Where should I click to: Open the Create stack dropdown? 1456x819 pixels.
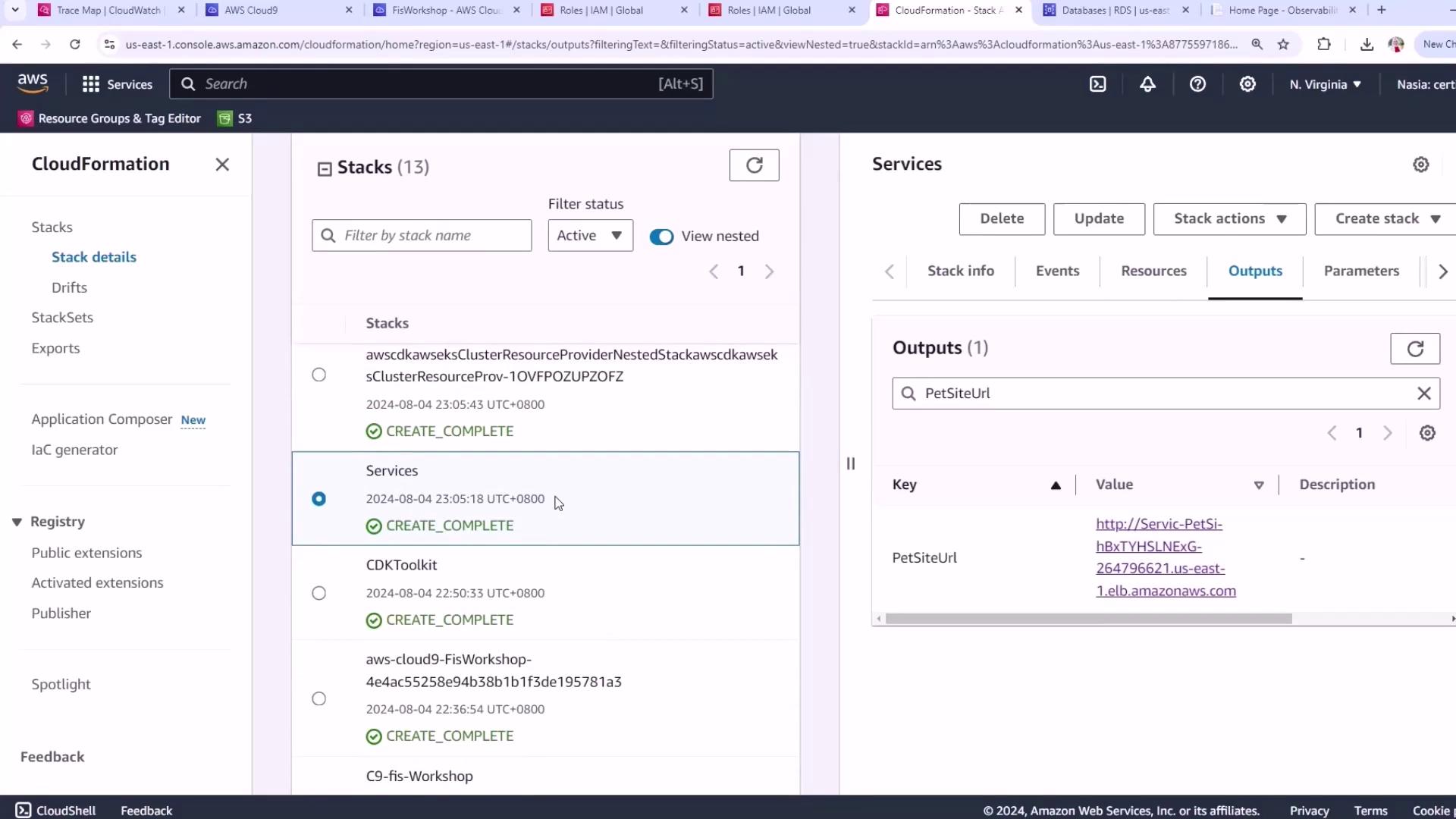click(1387, 219)
